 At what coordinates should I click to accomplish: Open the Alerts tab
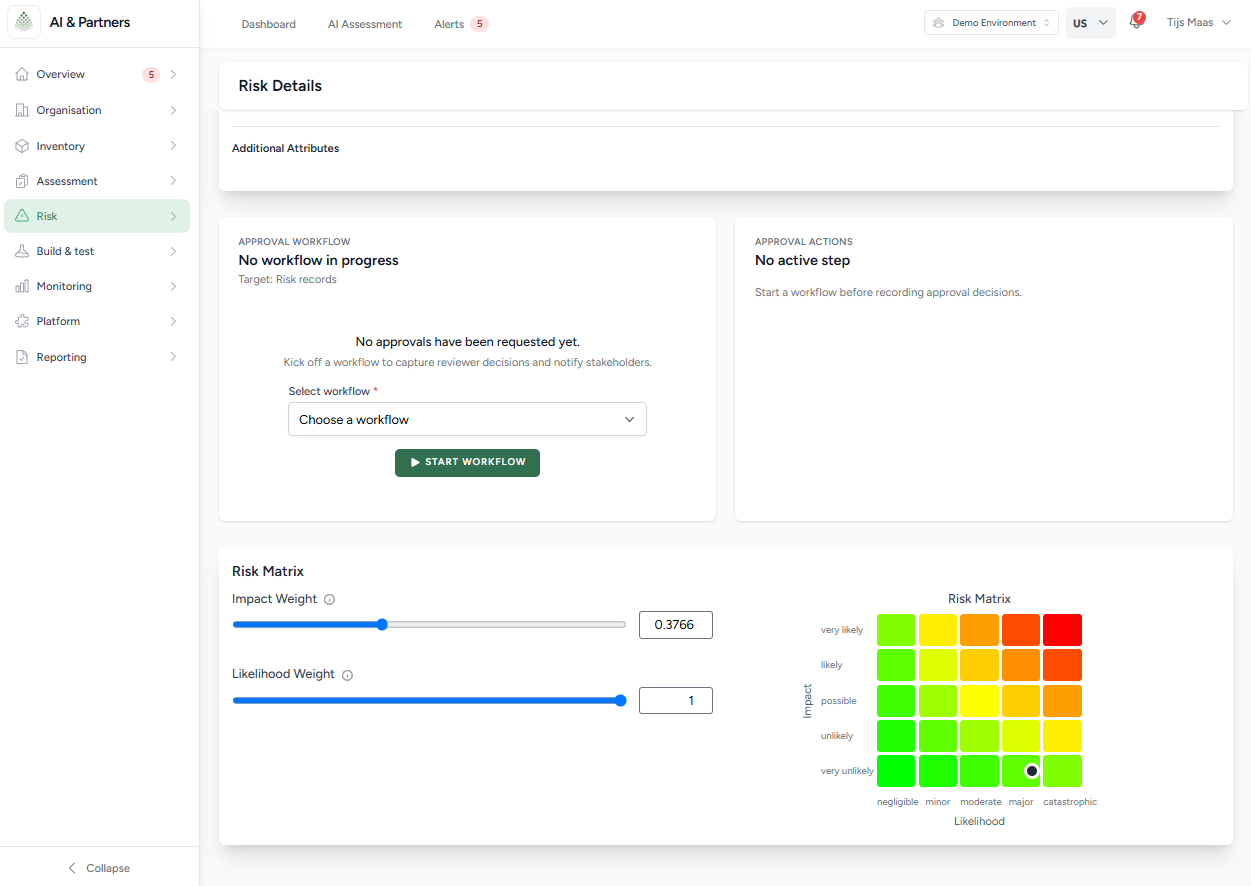pyautogui.click(x=461, y=24)
